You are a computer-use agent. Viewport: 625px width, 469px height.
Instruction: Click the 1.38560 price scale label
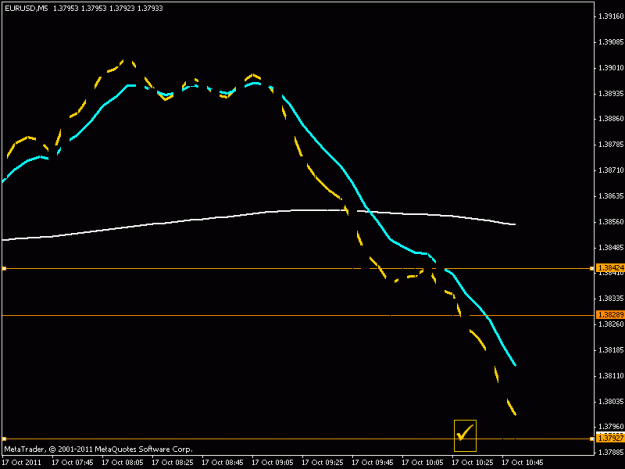611,222
